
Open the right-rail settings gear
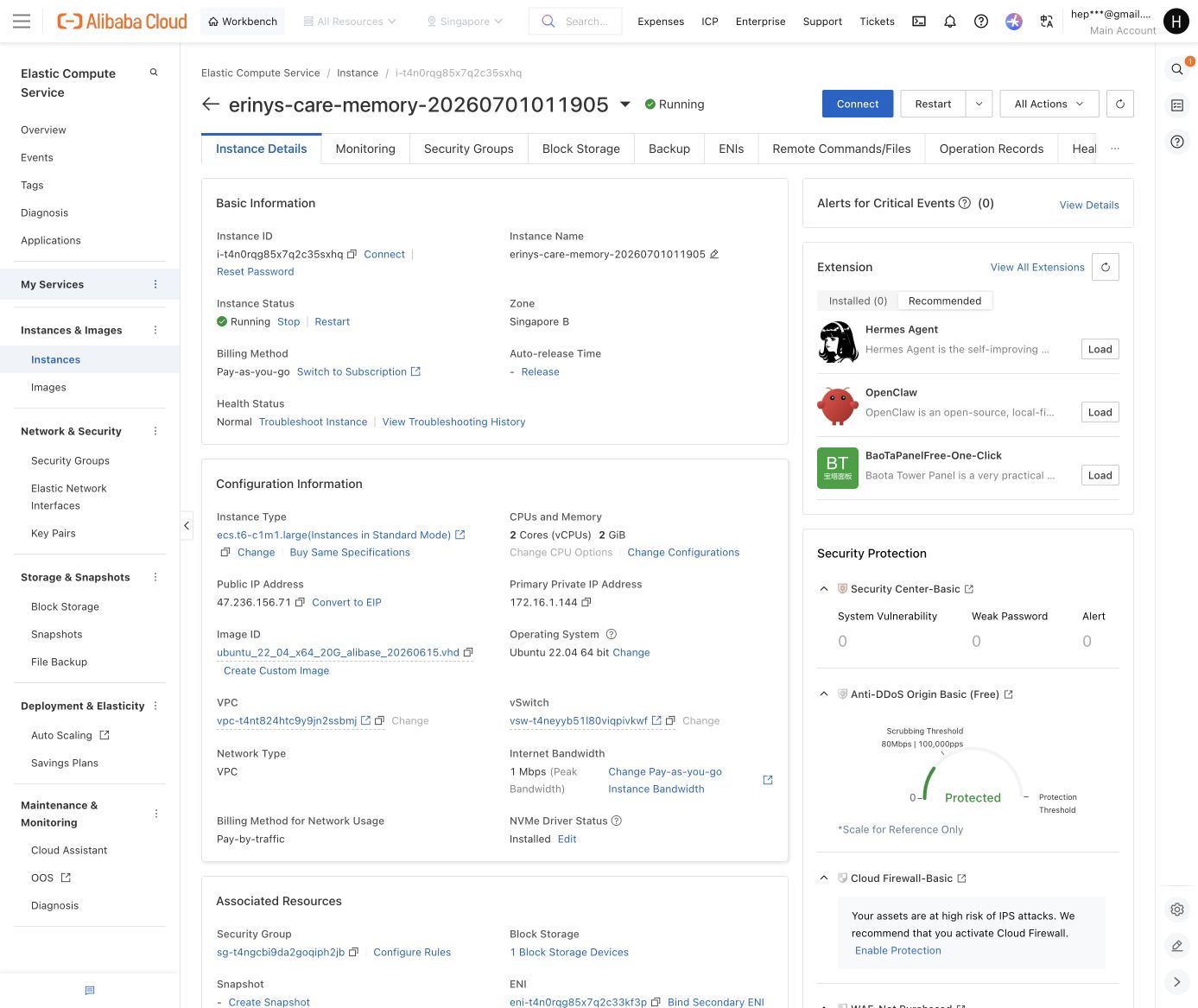pyautogui.click(x=1177, y=910)
